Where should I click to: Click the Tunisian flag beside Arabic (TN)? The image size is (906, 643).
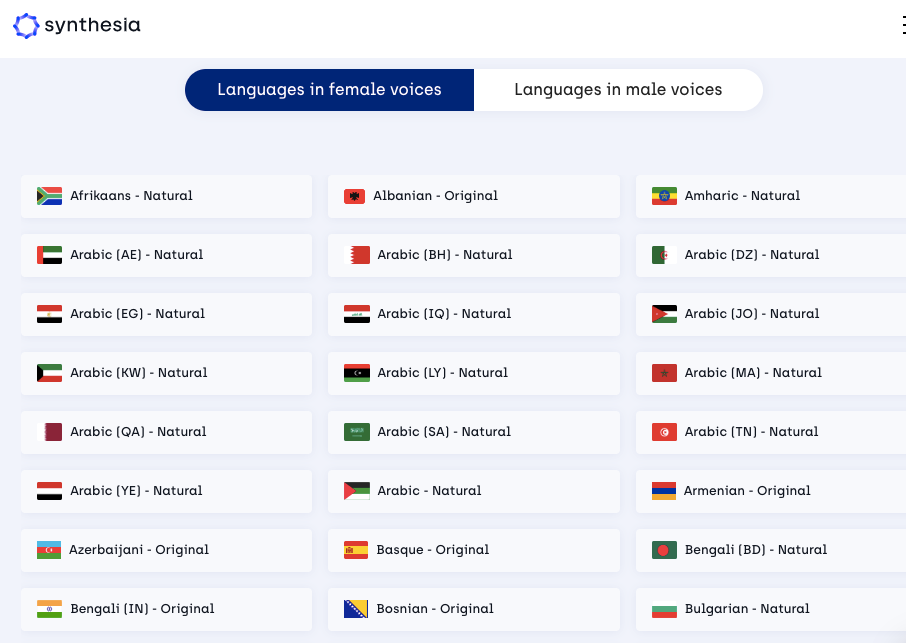[x=663, y=432]
